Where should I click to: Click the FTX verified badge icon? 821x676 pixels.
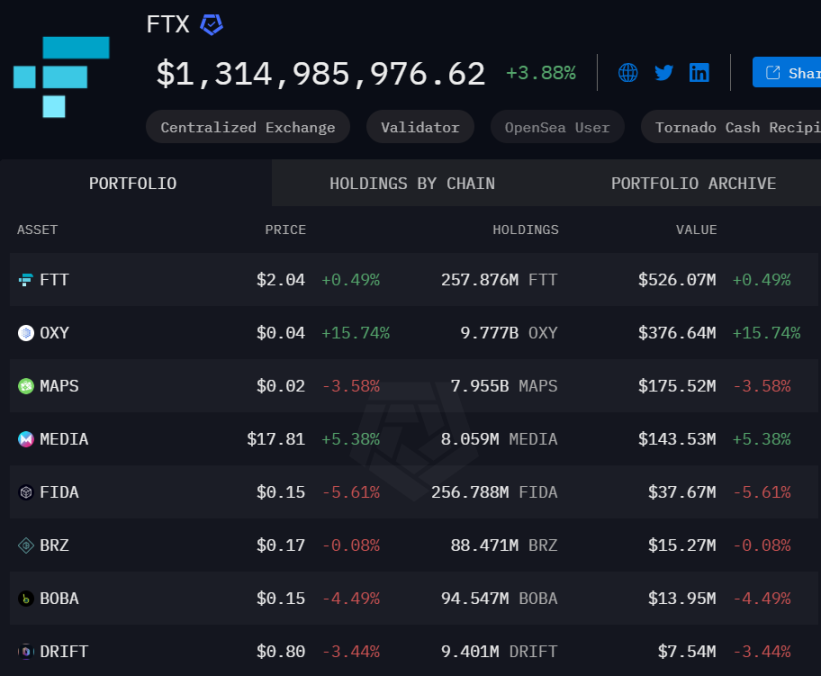211,25
